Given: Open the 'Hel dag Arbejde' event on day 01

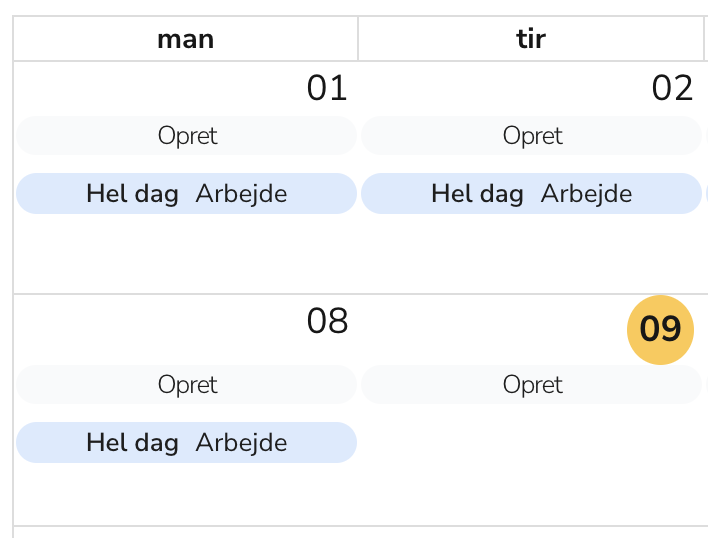Looking at the screenshot, I should pos(187,194).
